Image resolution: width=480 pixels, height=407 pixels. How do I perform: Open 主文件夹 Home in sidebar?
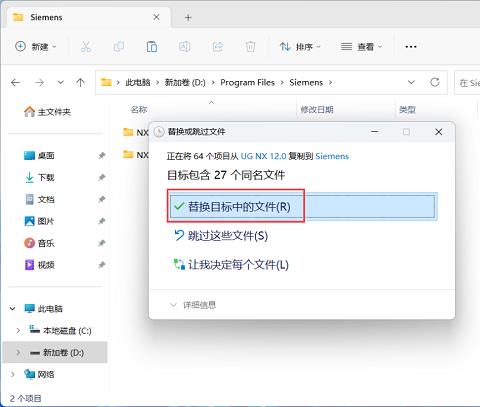(48, 112)
